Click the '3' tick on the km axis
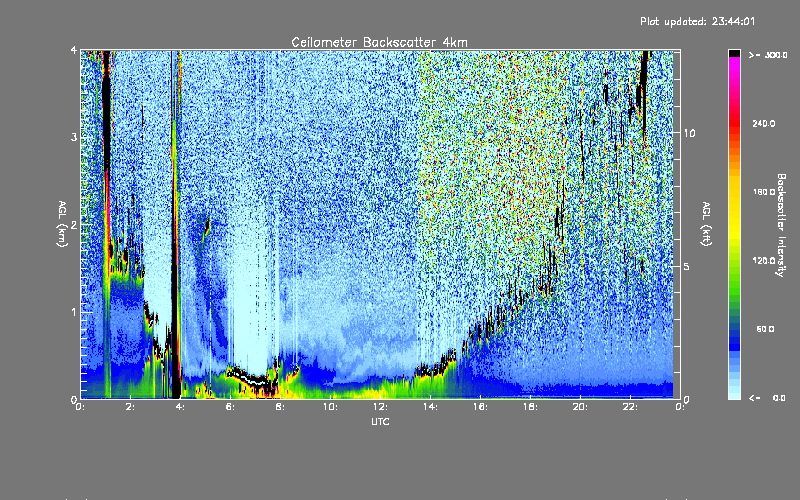Image resolution: width=800 pixels, height=500 pixels. 74,137
